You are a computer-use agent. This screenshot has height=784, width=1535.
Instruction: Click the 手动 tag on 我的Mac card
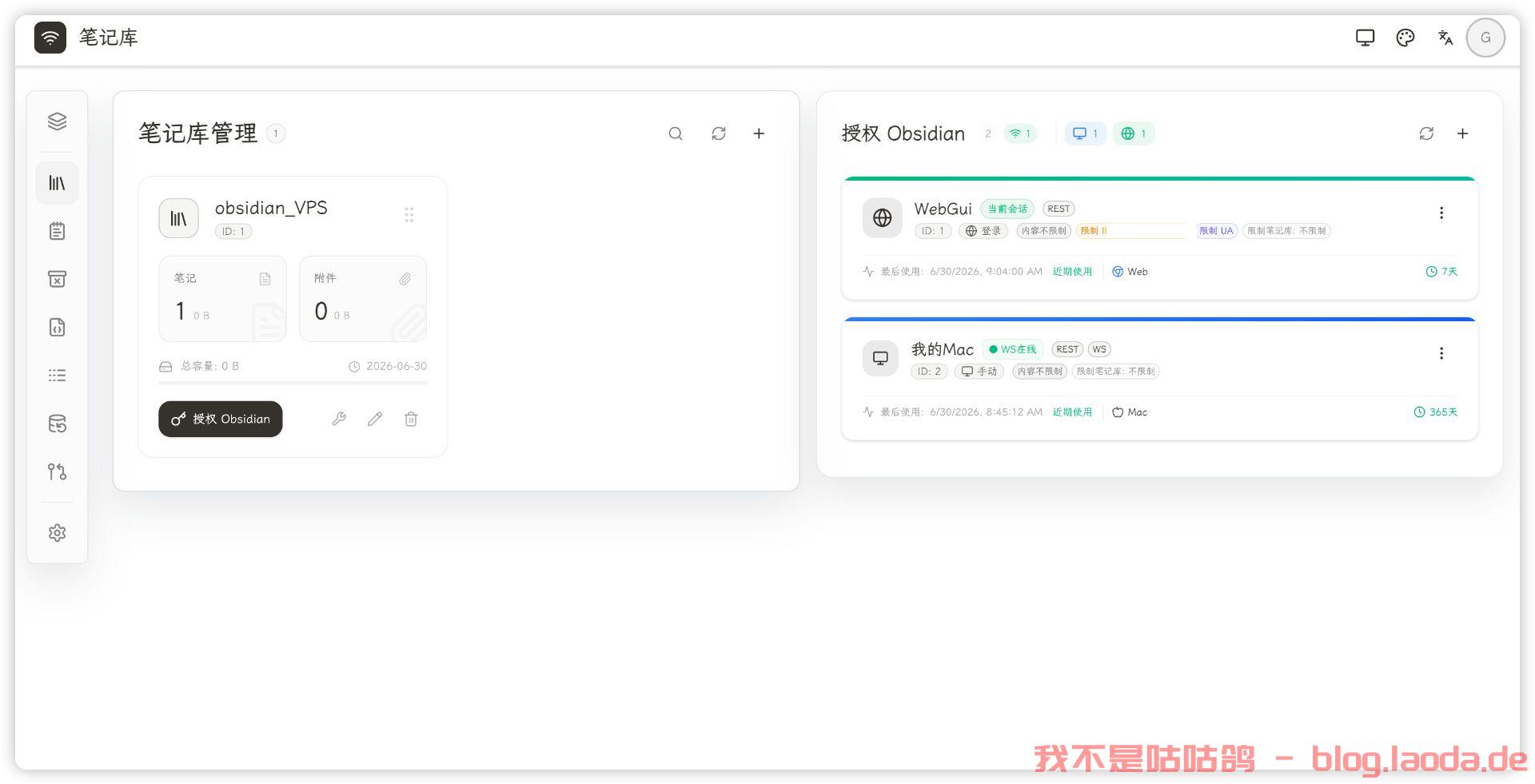[x=979, y=372]
